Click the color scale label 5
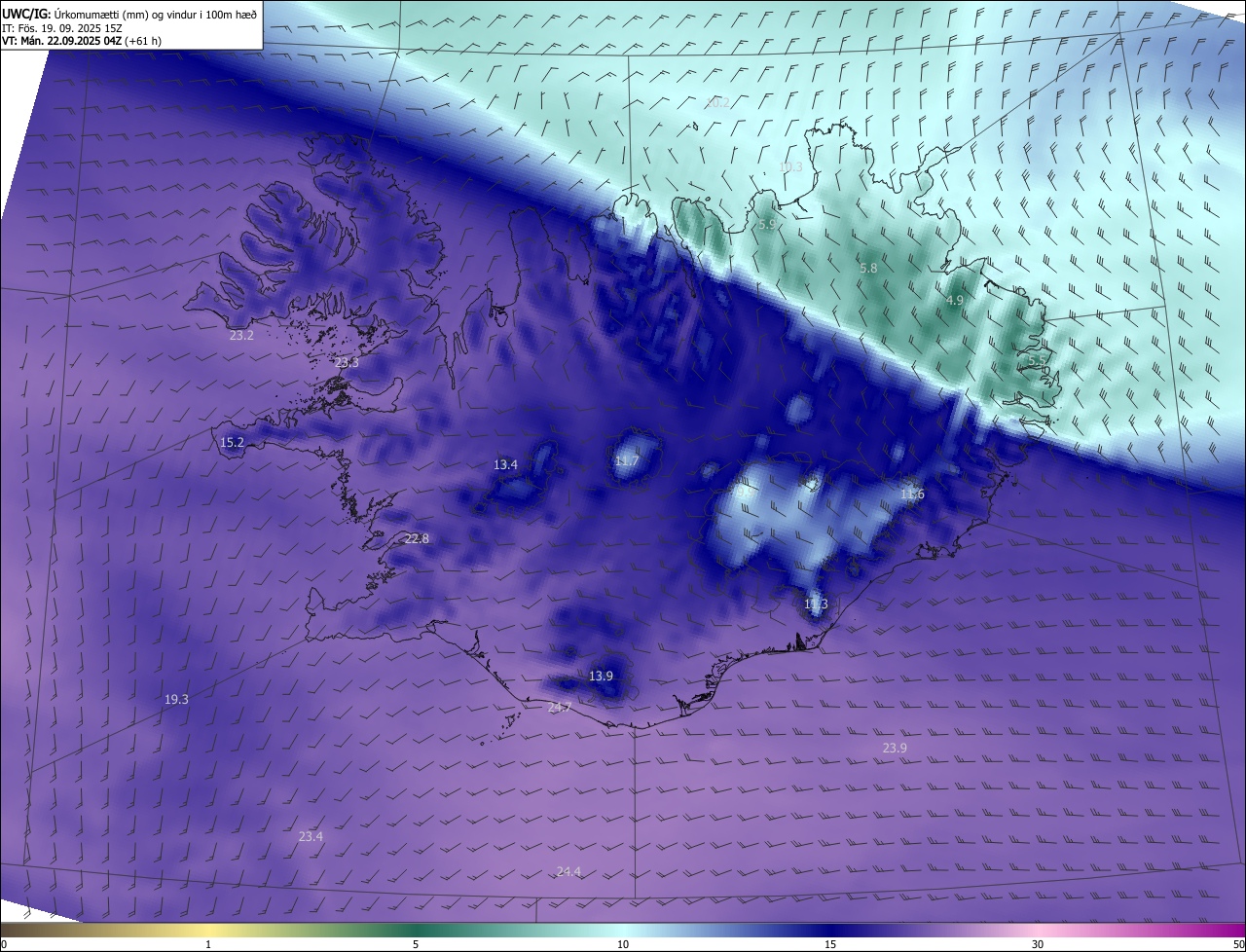The image size is (1246, 952). pyautogui.click(x=416, y=944)
